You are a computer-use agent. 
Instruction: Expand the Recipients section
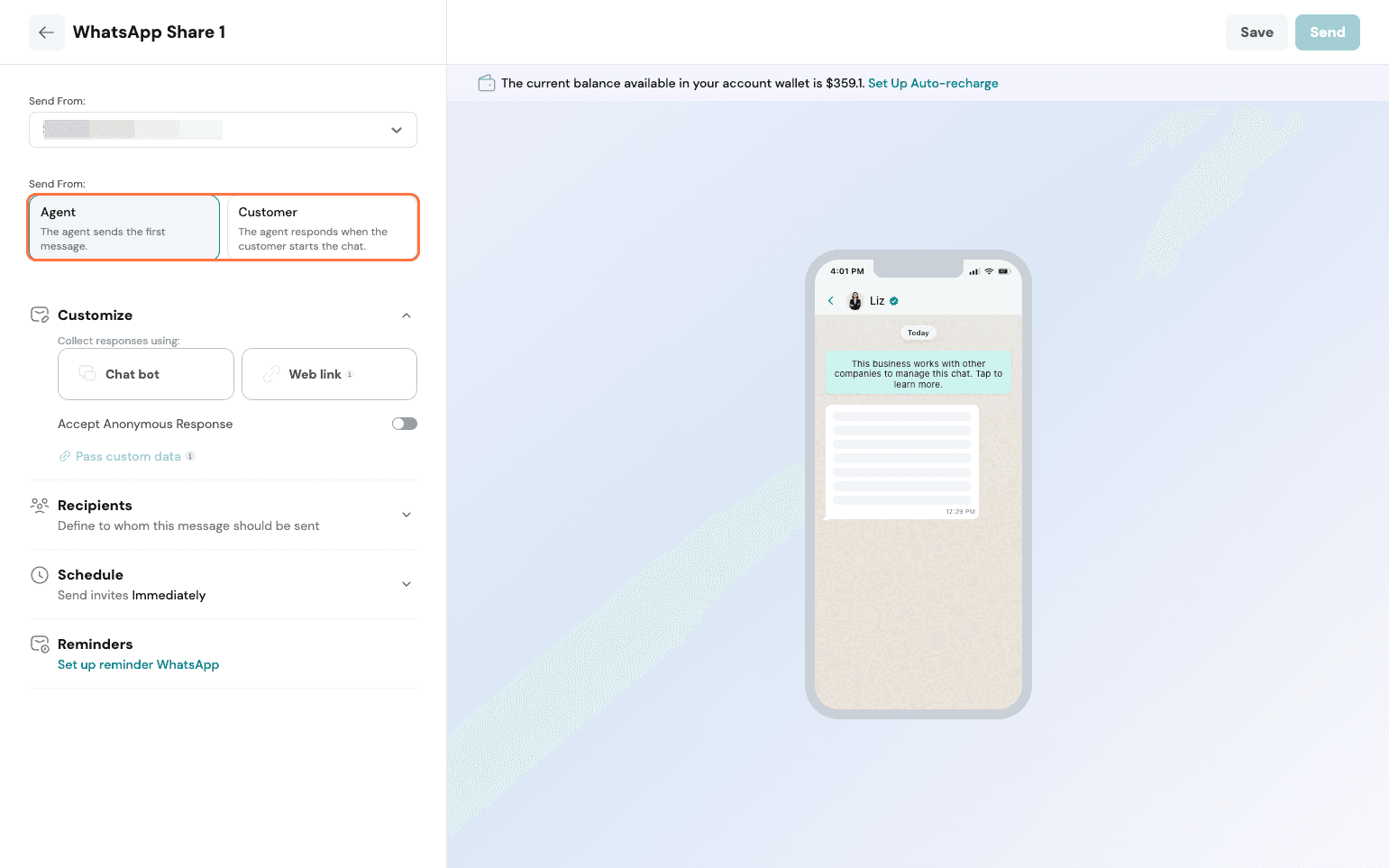click(407, 515)
